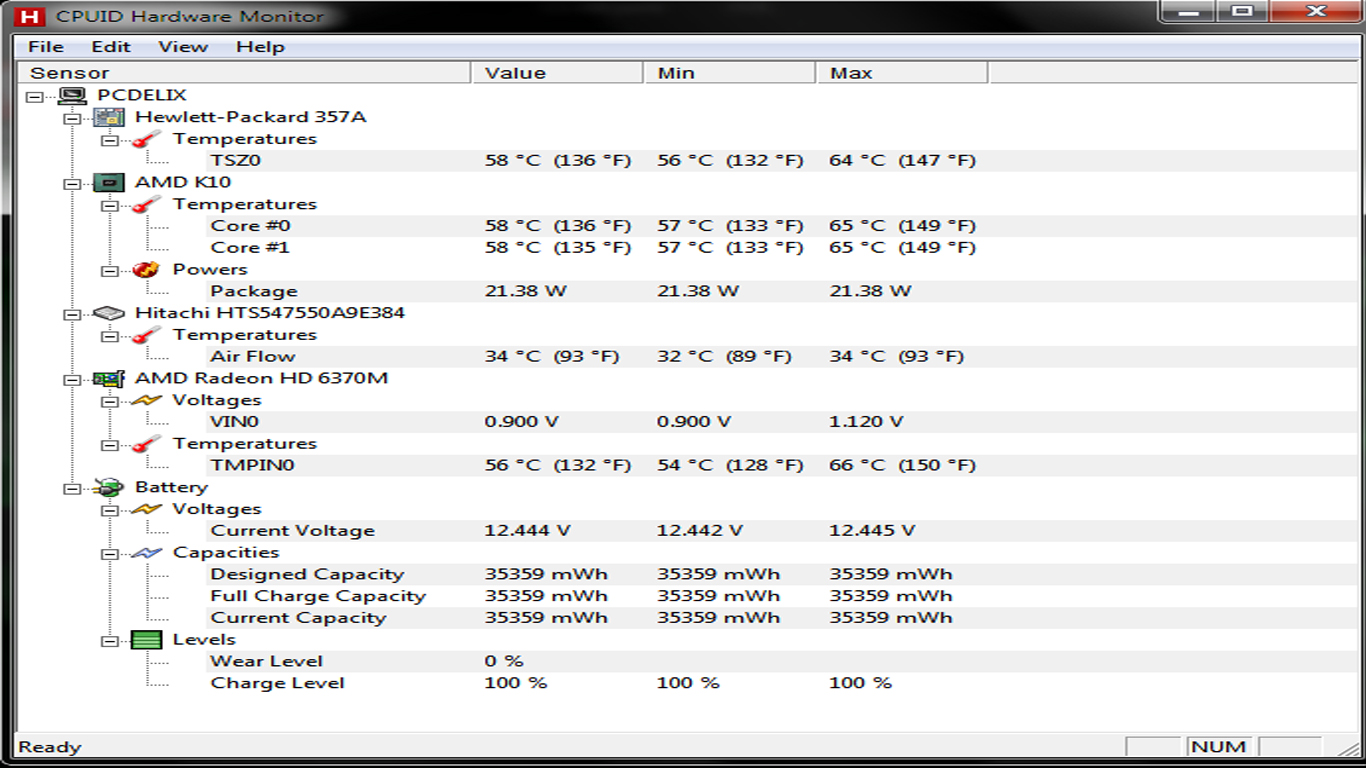Click thermometer icon under AMD K10
The height and width of the screenshot is (768, 1366).
click(146, 204)
